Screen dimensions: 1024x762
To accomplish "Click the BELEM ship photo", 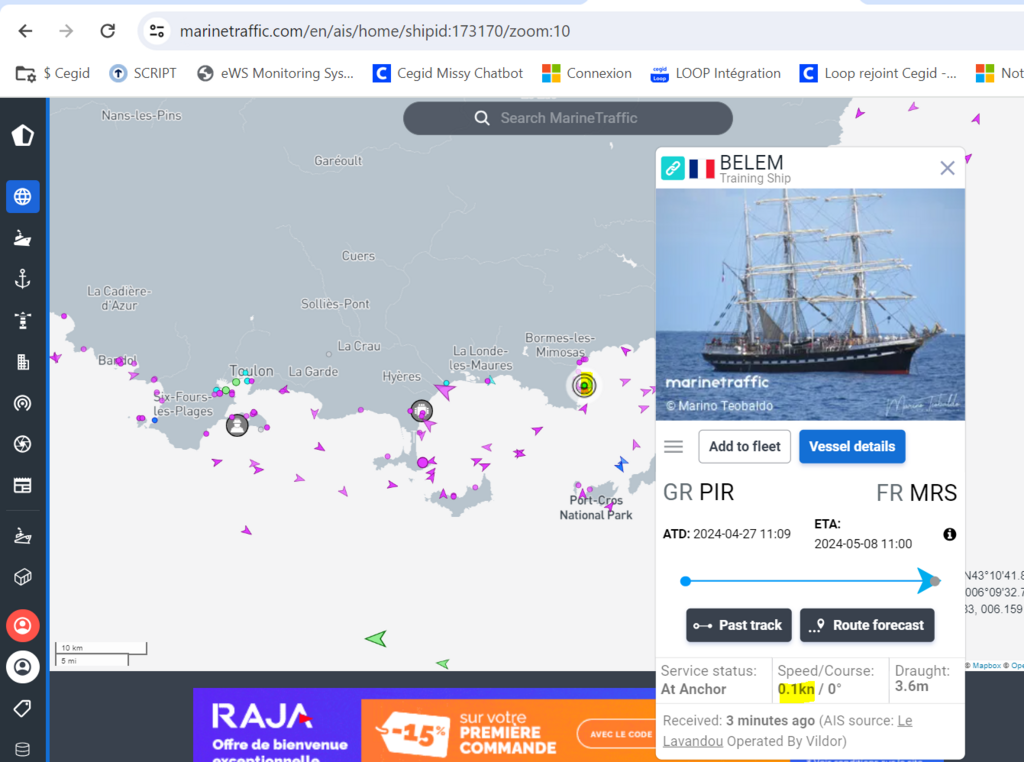I will (x=810, y=304).
